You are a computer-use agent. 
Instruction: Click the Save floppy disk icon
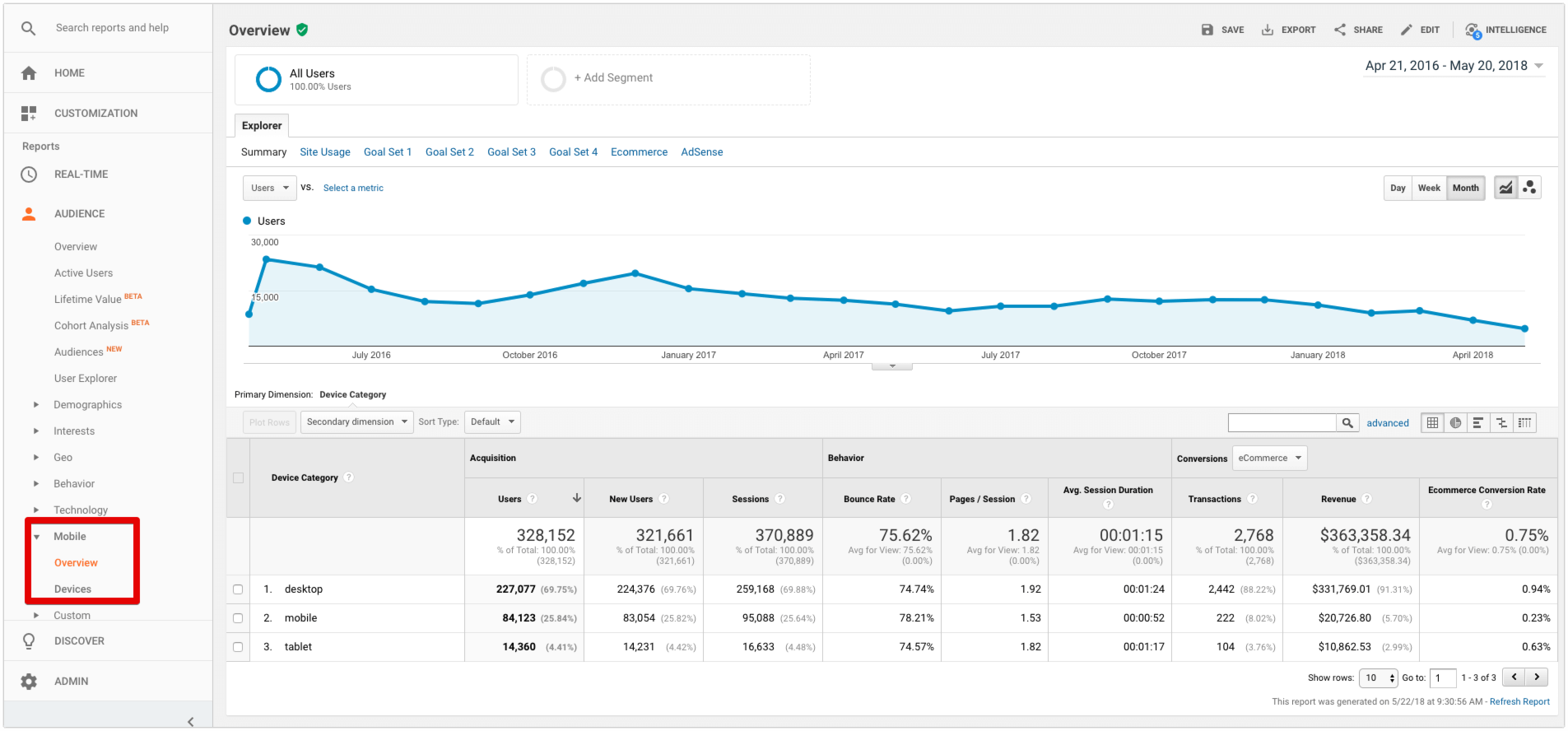point(1207,30)
